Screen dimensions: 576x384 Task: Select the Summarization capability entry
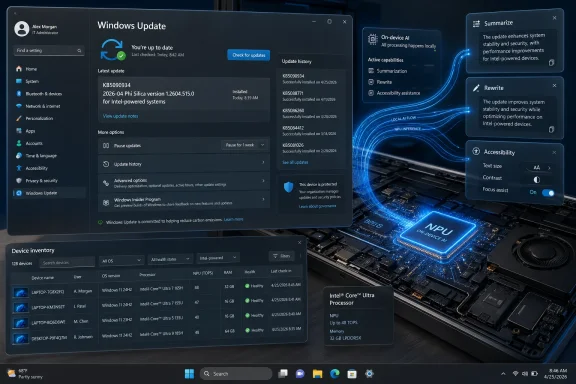388,71
